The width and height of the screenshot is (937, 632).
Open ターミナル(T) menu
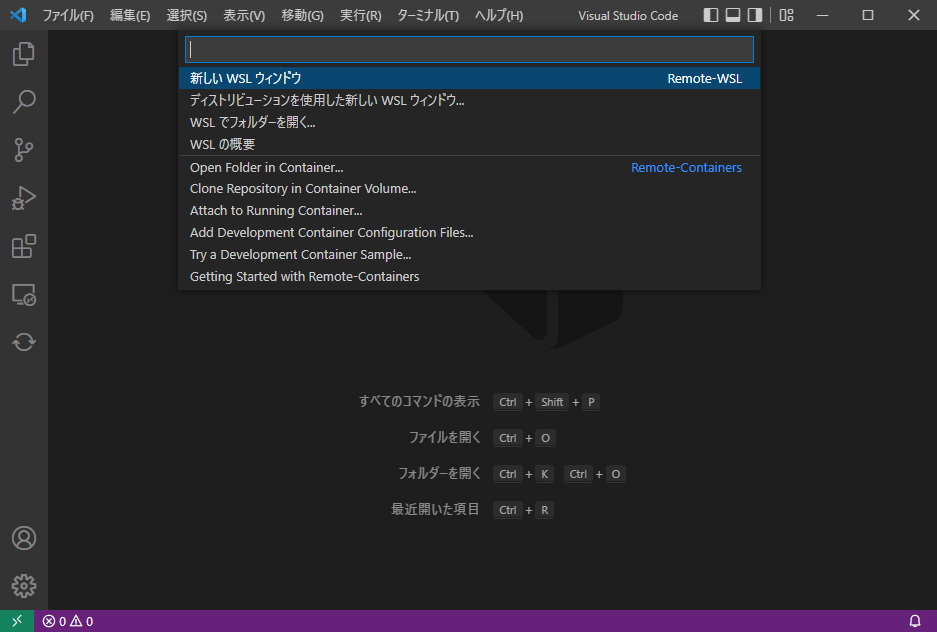coord(428,16)
